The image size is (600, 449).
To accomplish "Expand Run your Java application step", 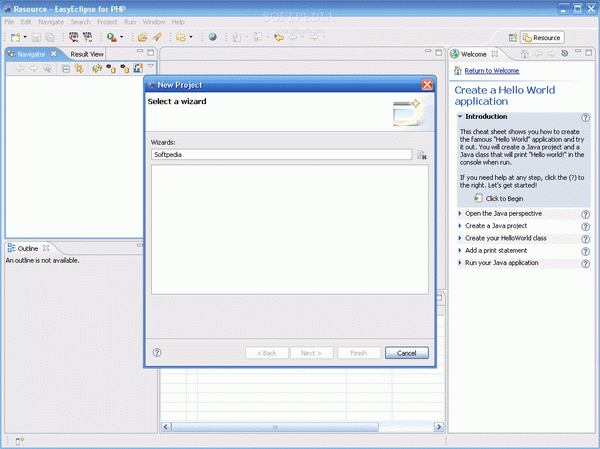I will (x=460, y=263).
